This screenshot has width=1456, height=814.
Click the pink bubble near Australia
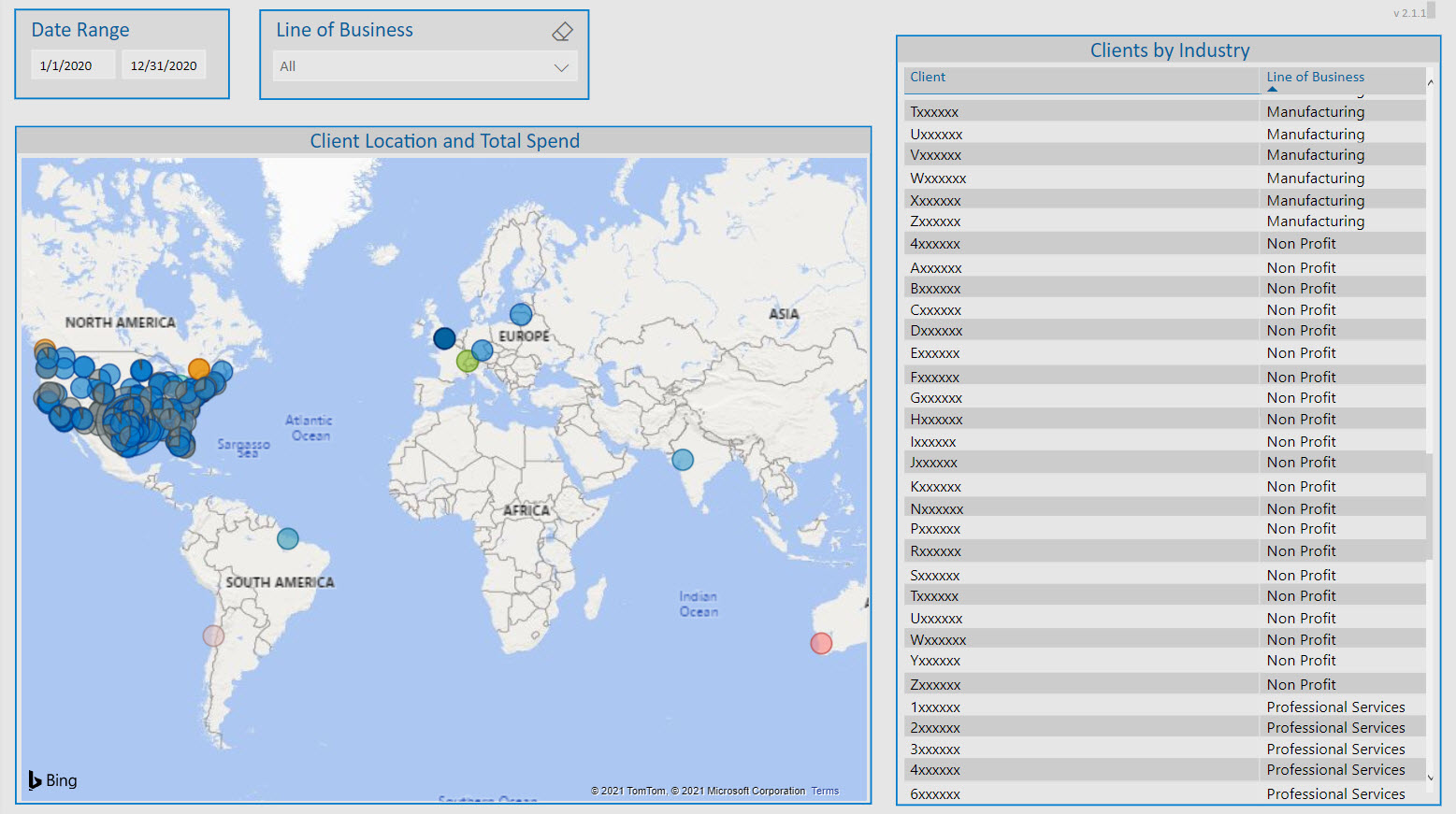pos(820,643)
